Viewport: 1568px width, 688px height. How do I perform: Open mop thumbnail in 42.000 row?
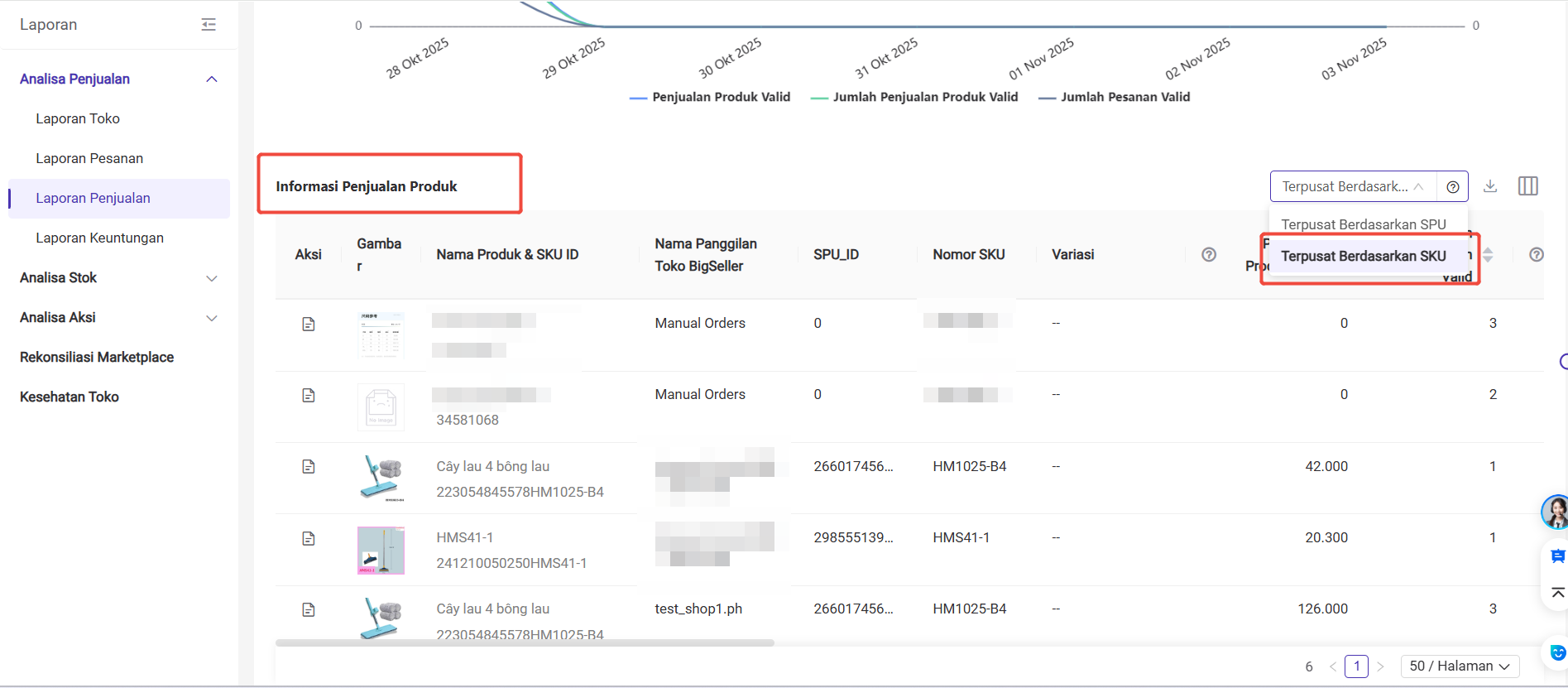[x=381, y=479]
